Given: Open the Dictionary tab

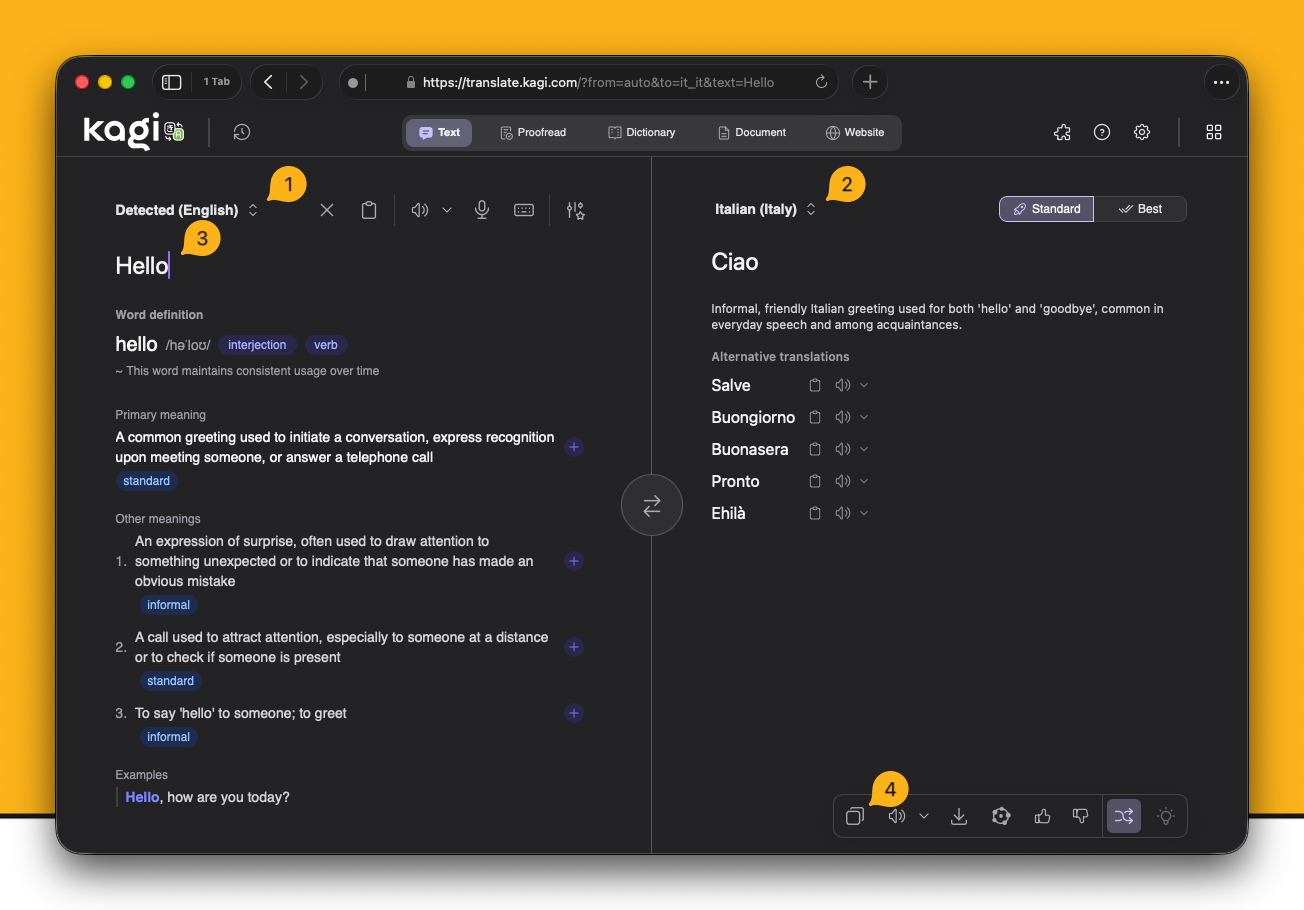Looking at the screenshot, I should 641,132.
